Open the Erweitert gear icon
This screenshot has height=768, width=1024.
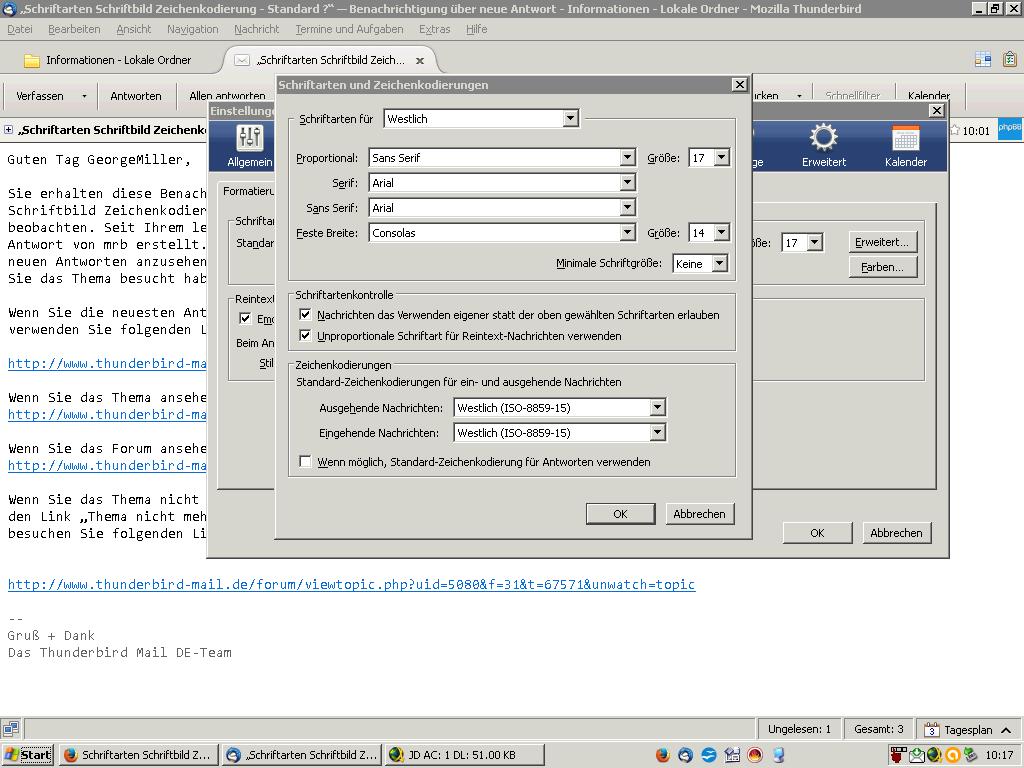[x=823, y=145]
